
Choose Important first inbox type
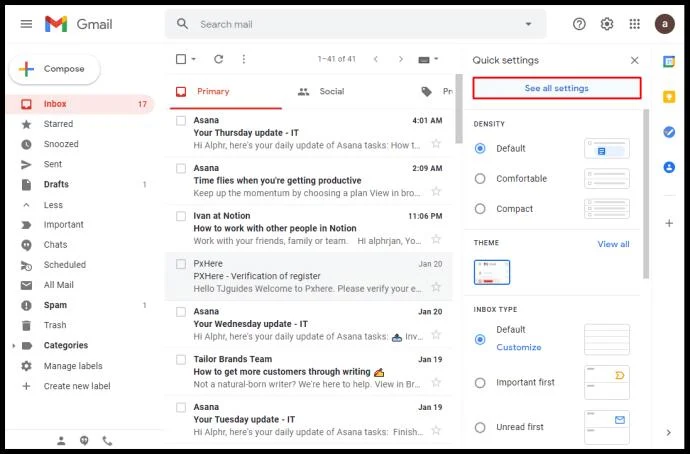480,383
